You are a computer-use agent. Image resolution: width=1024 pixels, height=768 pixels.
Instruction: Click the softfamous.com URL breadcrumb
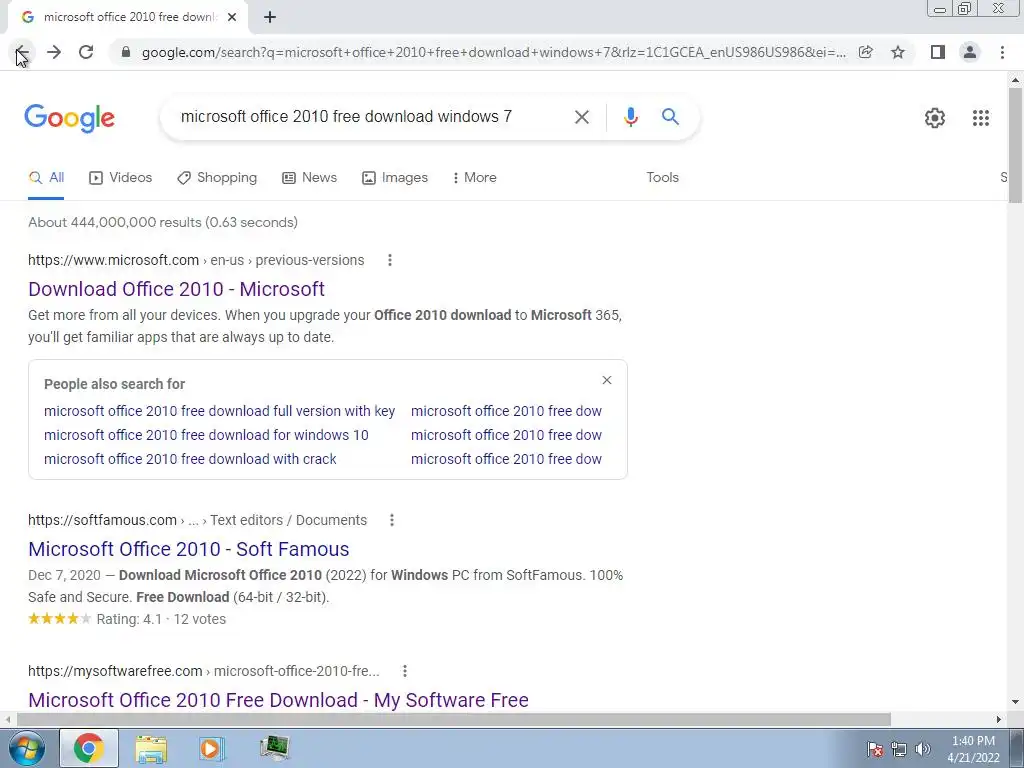pyautogui.click(x=197, y=520)
